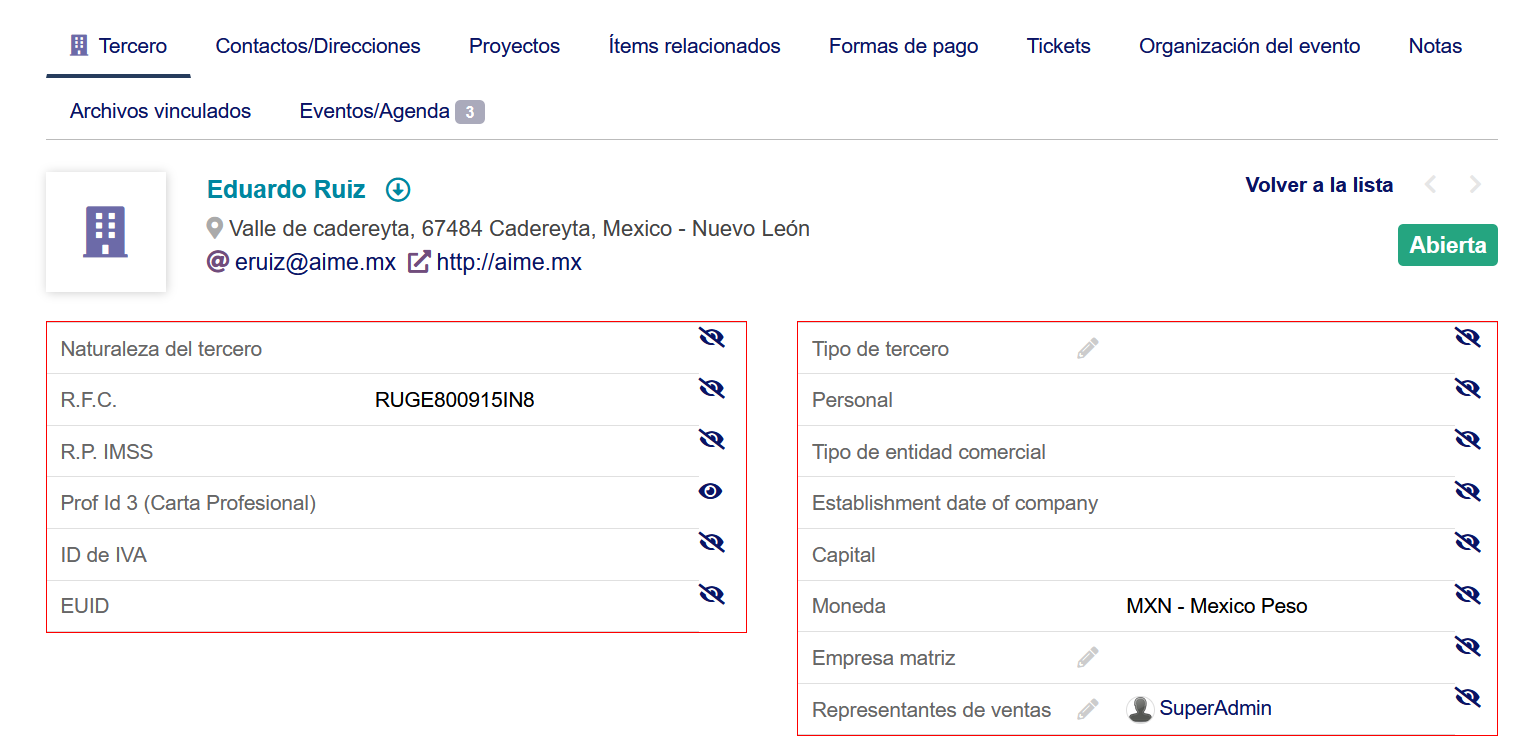Toggle visibility of EUID field
Viewport: 1527px width, 742px height.
[x=711, y=594]
